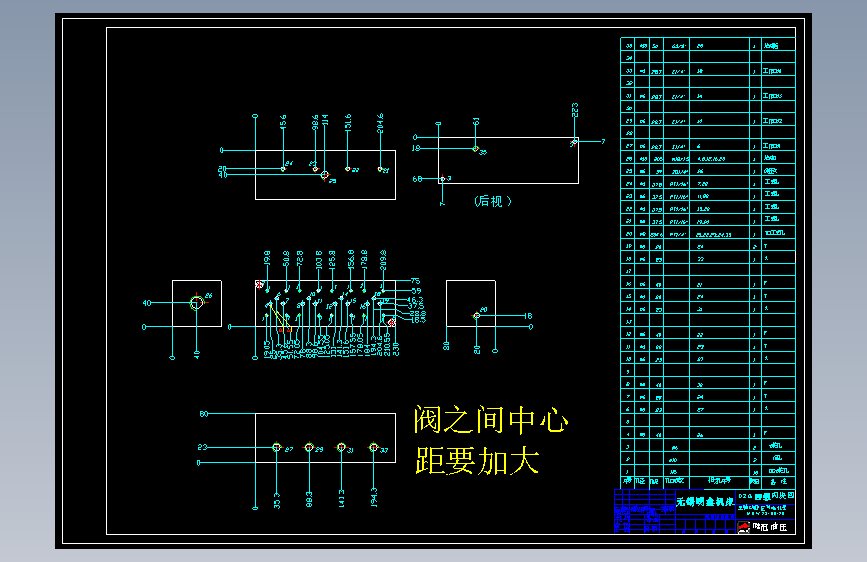Select the "204.6" dimension in the top view
The width and height of the screenshot is (867, 562).
[x=380, y=123]
